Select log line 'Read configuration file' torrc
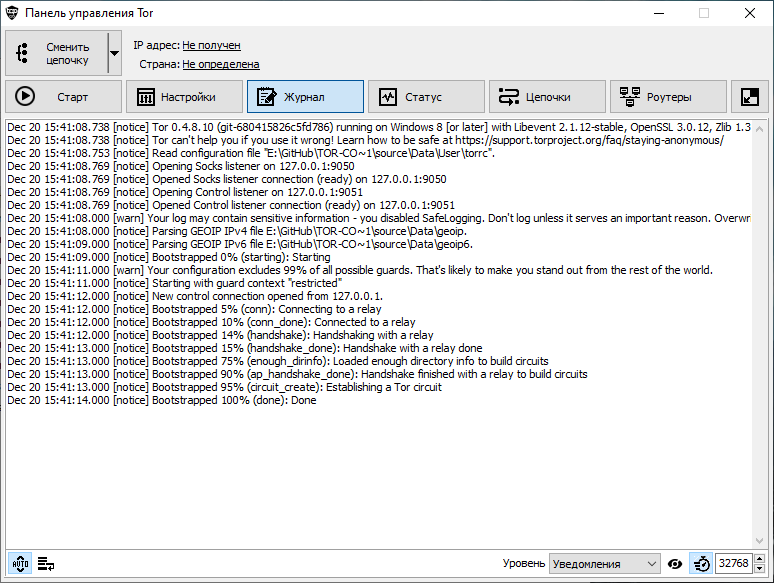This screenshot has height=583, width=774. (251, 154)
